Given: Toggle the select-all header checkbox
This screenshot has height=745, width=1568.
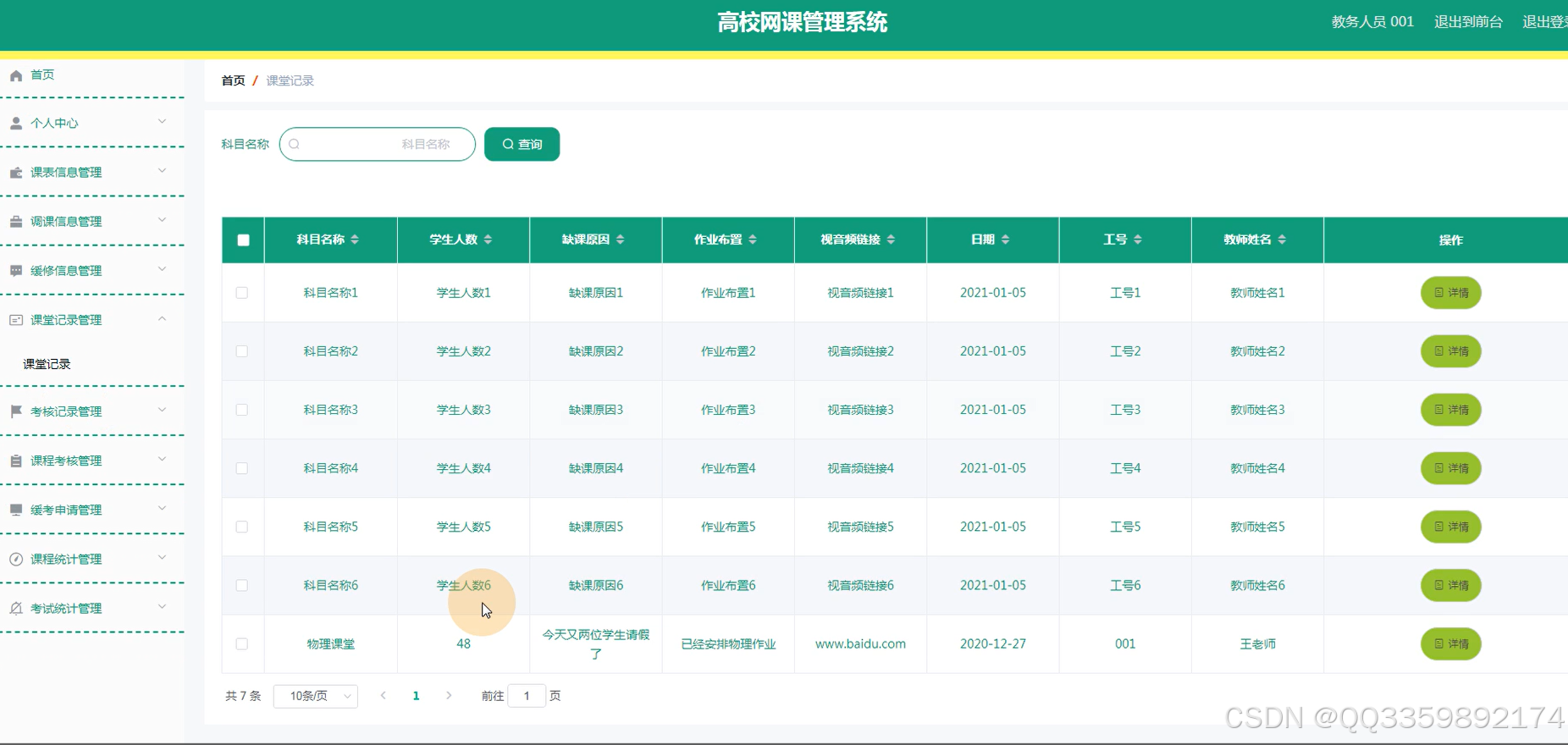Looking at the screenshot, I should coord(243,240).
